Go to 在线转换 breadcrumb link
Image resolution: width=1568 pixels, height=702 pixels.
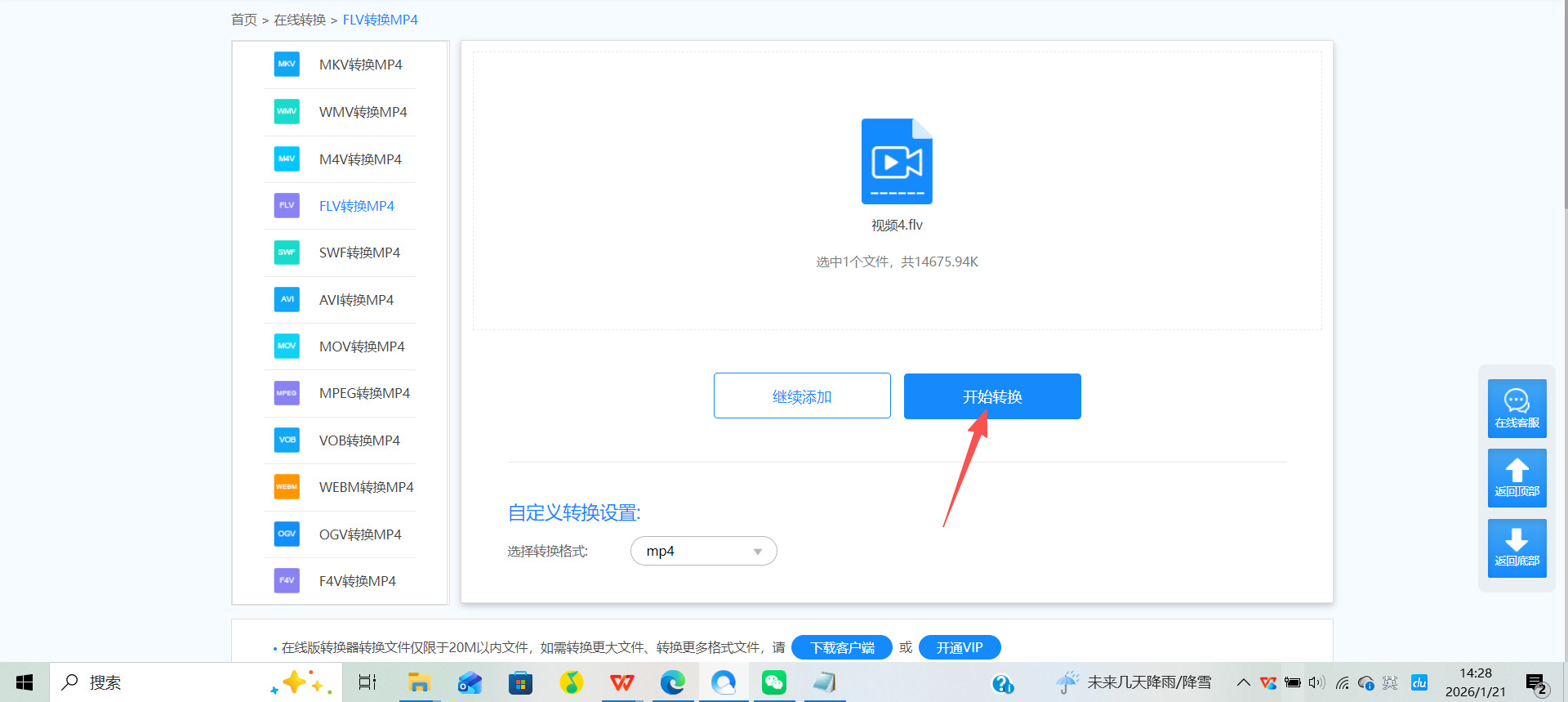pyautogui.click(x=300, y=20)
